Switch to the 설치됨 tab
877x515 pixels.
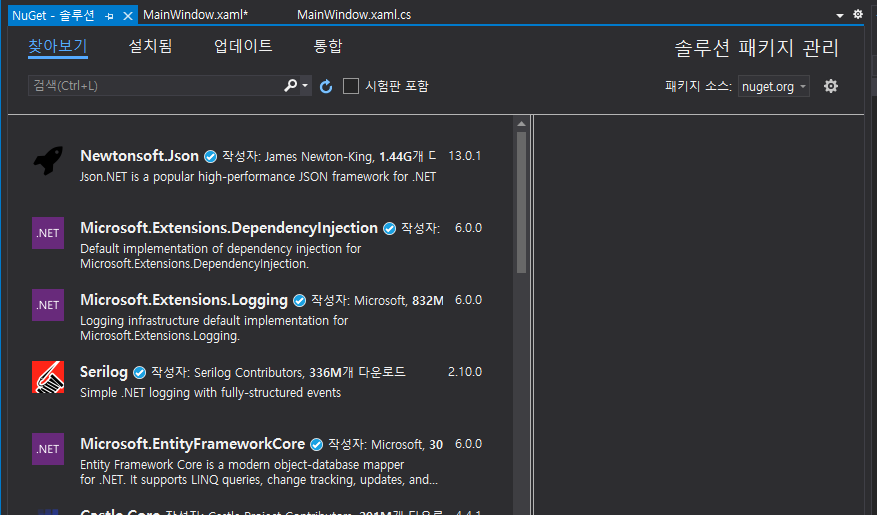150,46
